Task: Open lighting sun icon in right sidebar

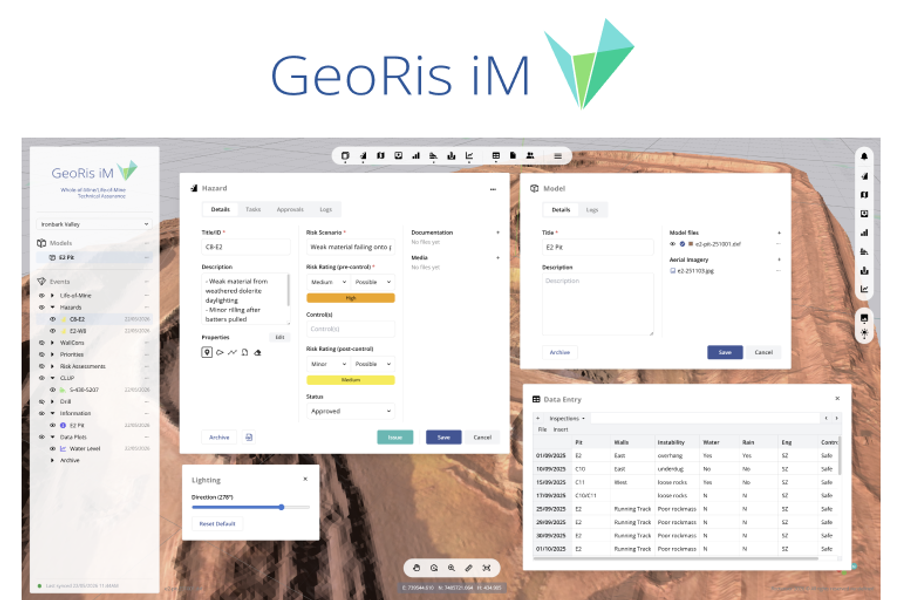Action: pos(864,333)
